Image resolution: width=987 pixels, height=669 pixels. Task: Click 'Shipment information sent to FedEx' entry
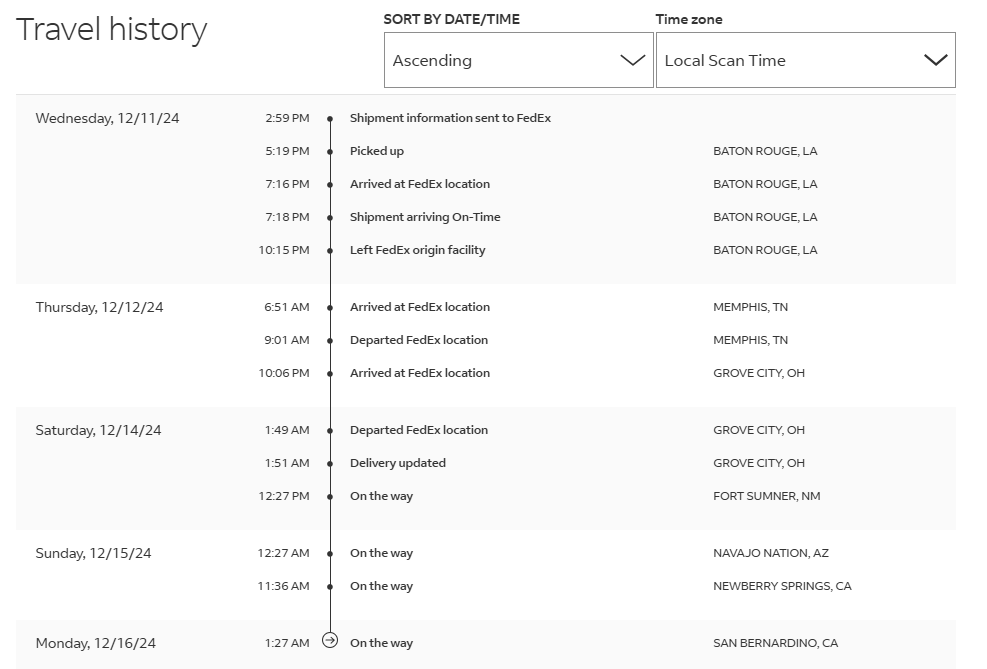tap(450, 118)
